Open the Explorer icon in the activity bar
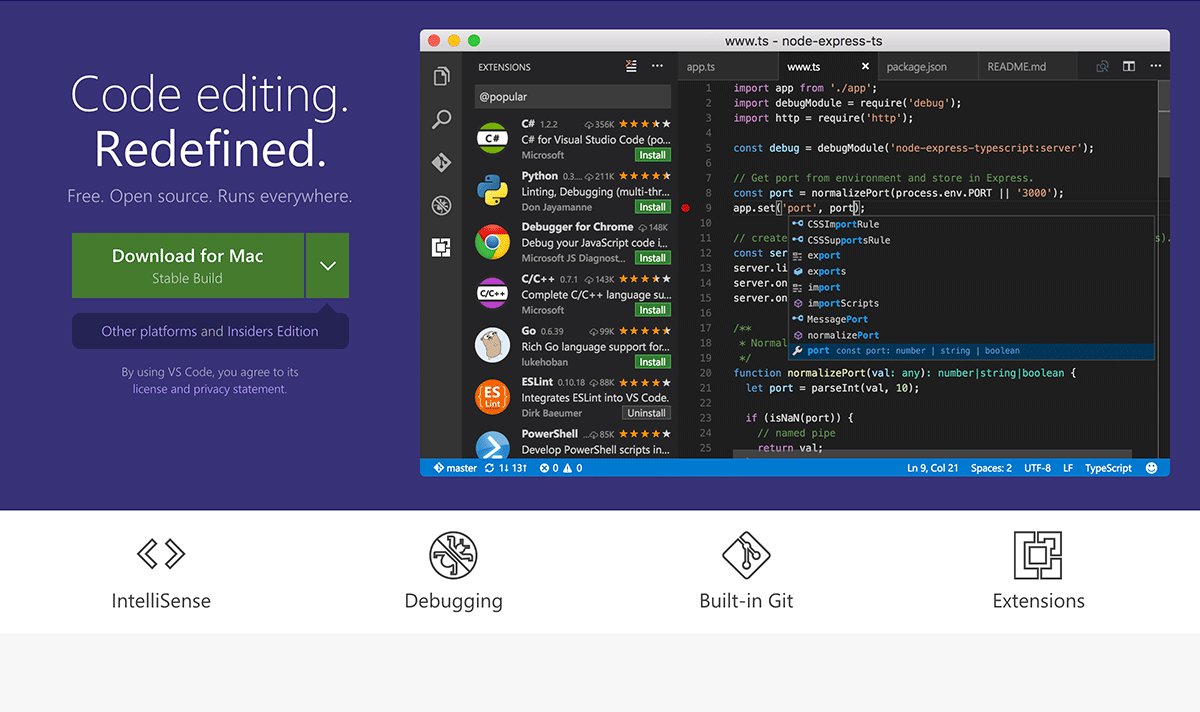Image resolution: width=1200 pixels, height=712 pixels. pos(441,75)
